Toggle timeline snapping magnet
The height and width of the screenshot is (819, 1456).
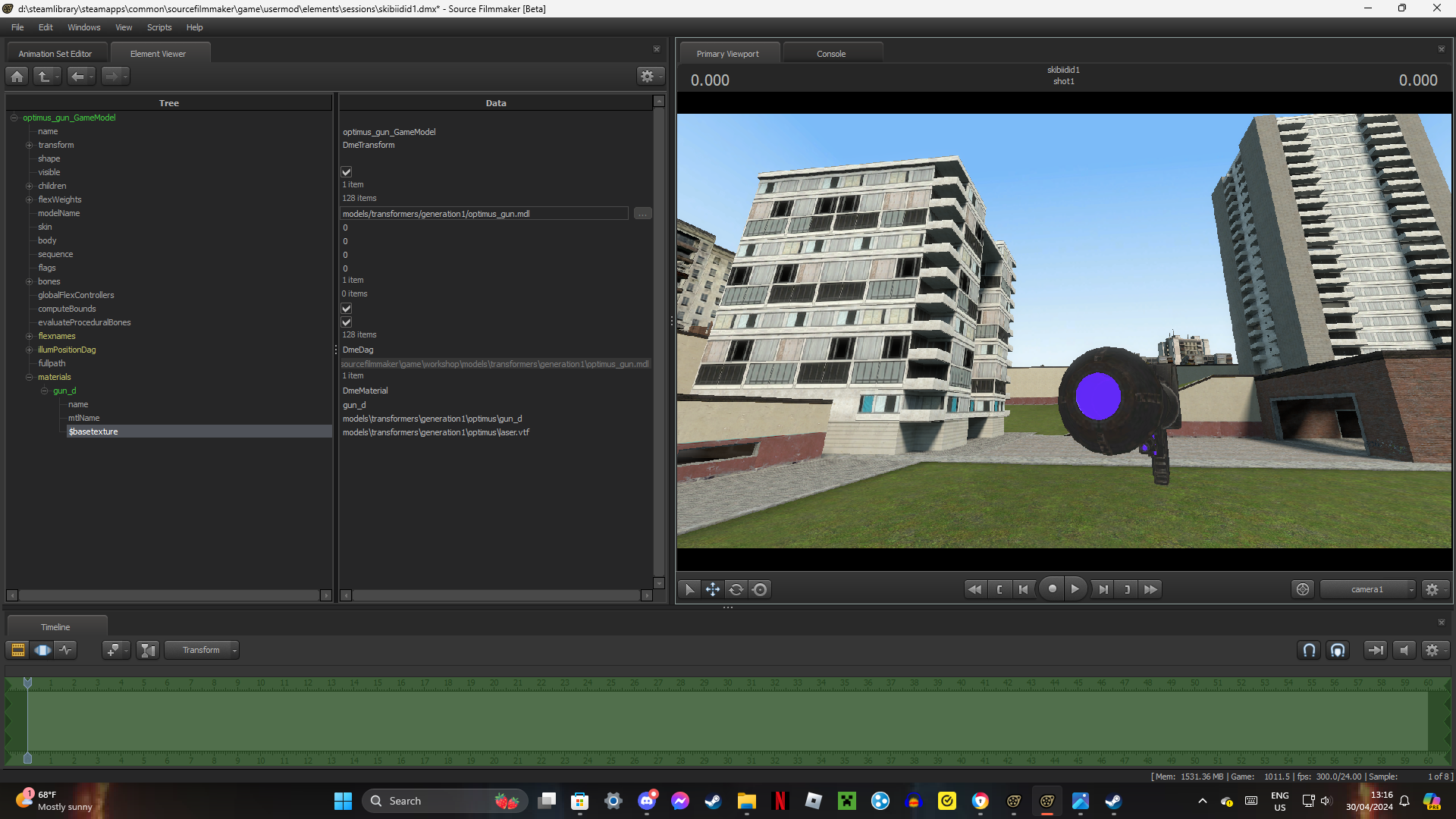click(x=1310, y=650)
